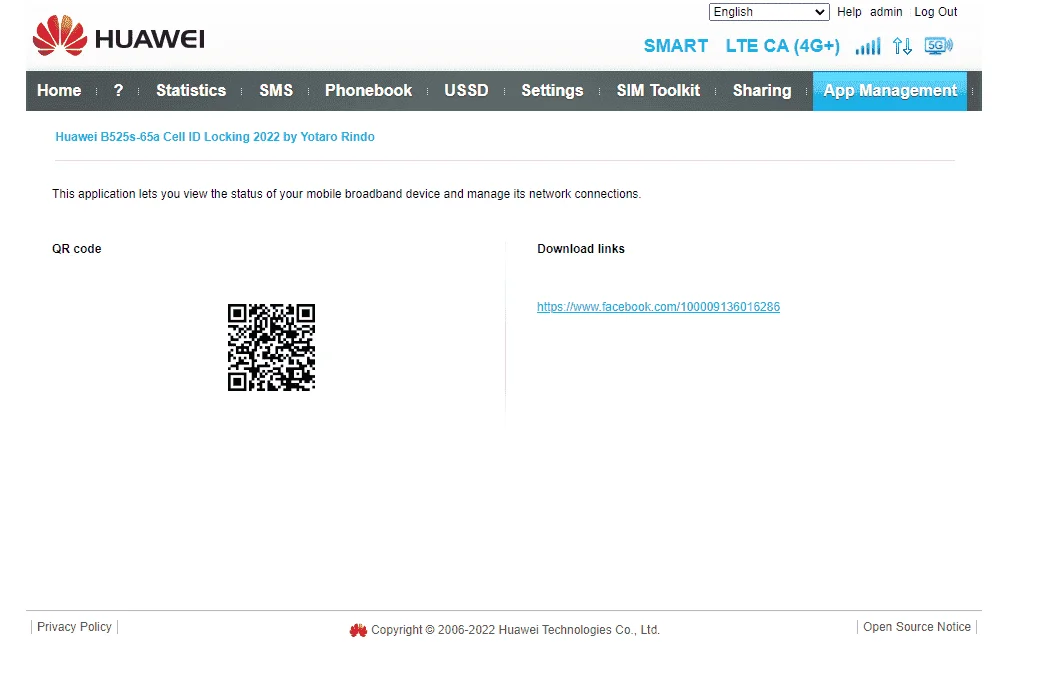
Task: Open the Open Source Notice link
Action: coord(916,627)
